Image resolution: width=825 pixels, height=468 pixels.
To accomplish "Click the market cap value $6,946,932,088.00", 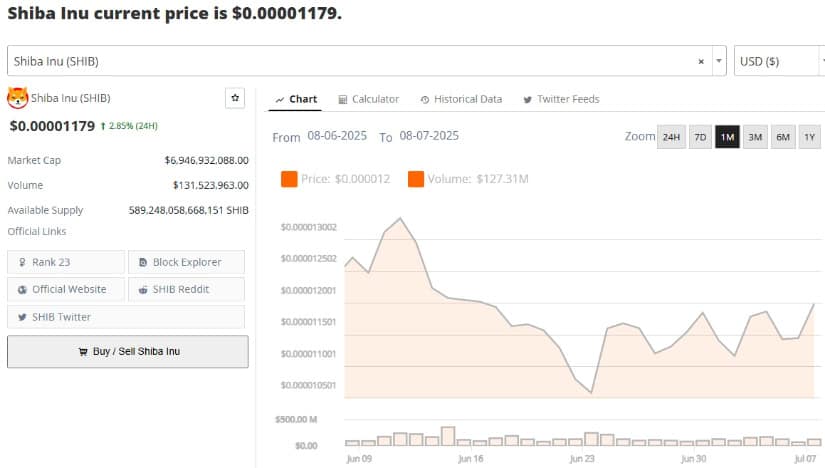I will click(206, 160).
